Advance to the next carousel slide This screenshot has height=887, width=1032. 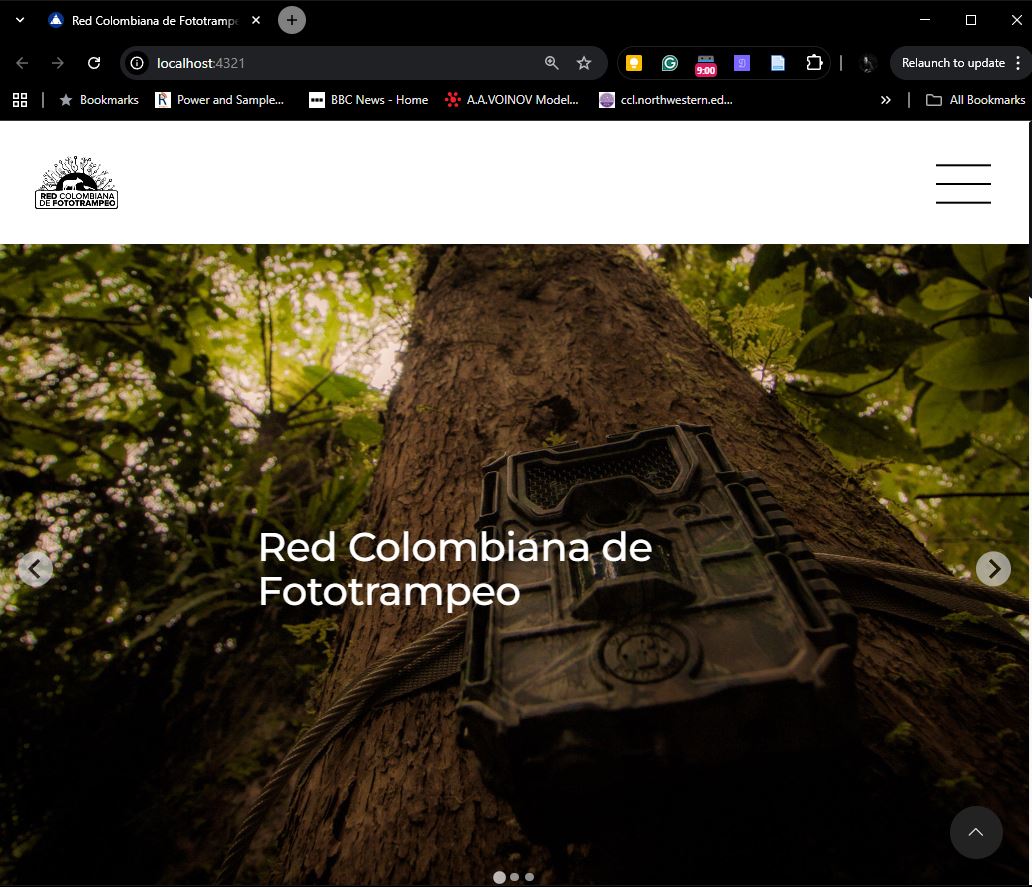pyautogui.click(x=993, y=569)
